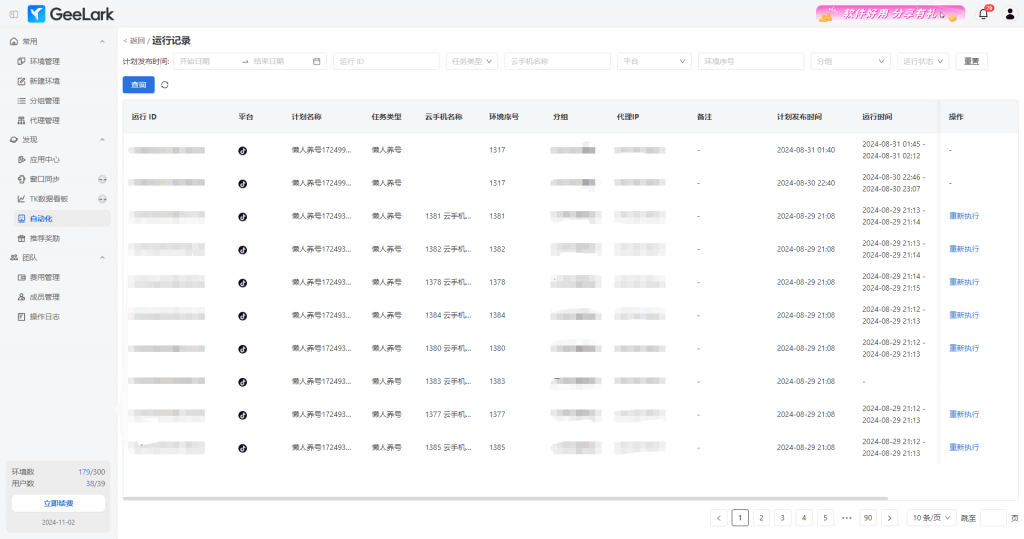Click the 重置 button

(971, 61)
